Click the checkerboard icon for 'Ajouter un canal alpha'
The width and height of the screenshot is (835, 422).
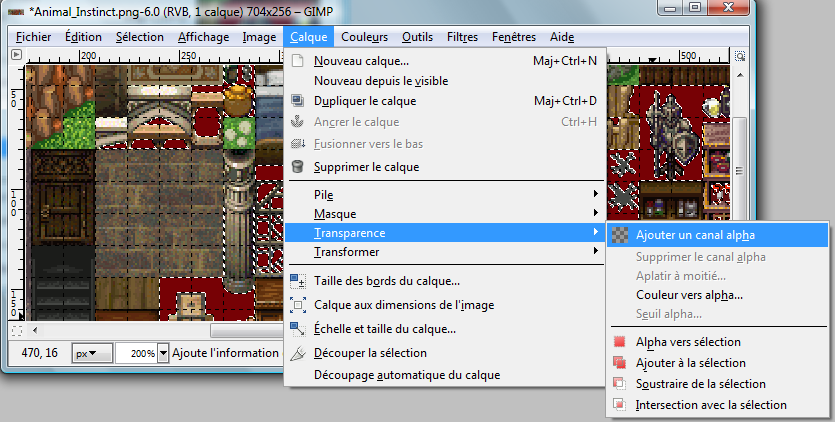(619, 234)
